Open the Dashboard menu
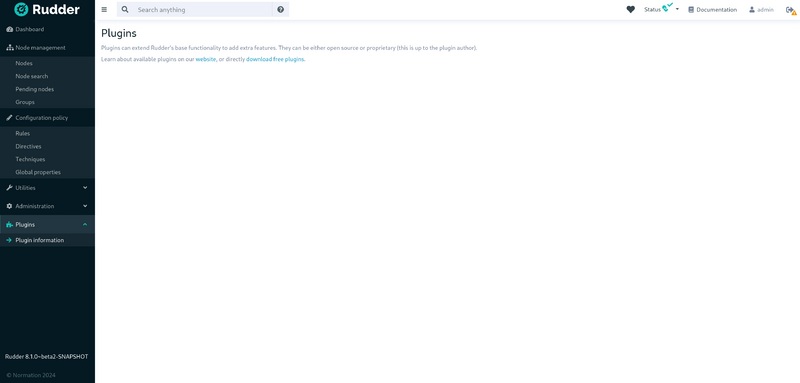The width and height of the screenshot is (800, 383). tap(47, 30)
